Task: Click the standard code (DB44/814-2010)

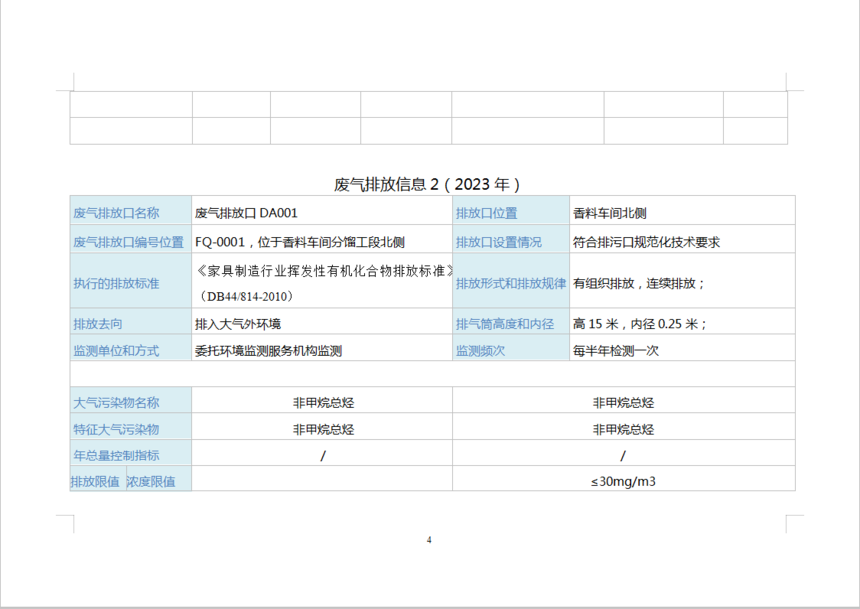Action: pos(248,296)
